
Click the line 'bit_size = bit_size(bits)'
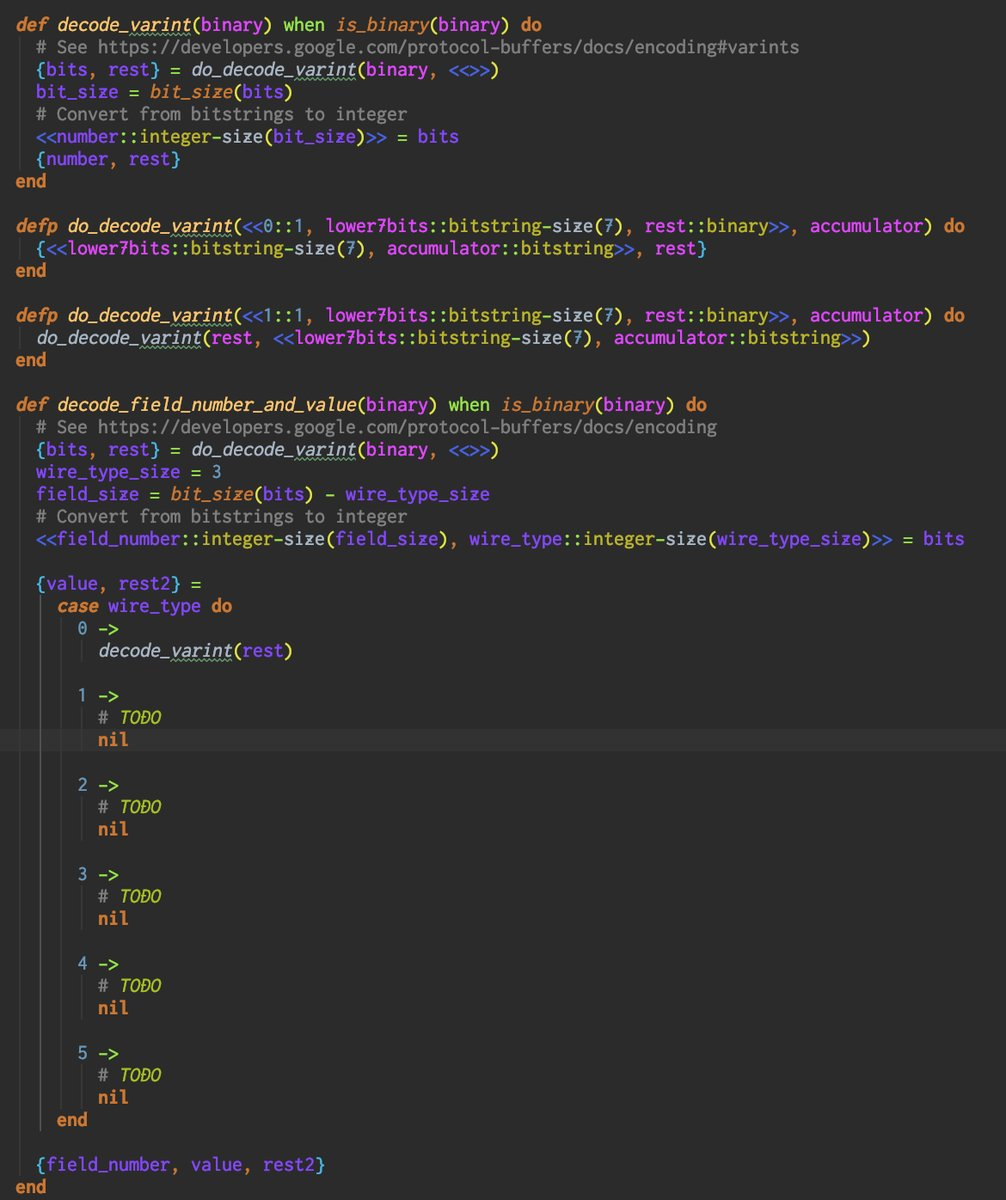coord(165,92)
